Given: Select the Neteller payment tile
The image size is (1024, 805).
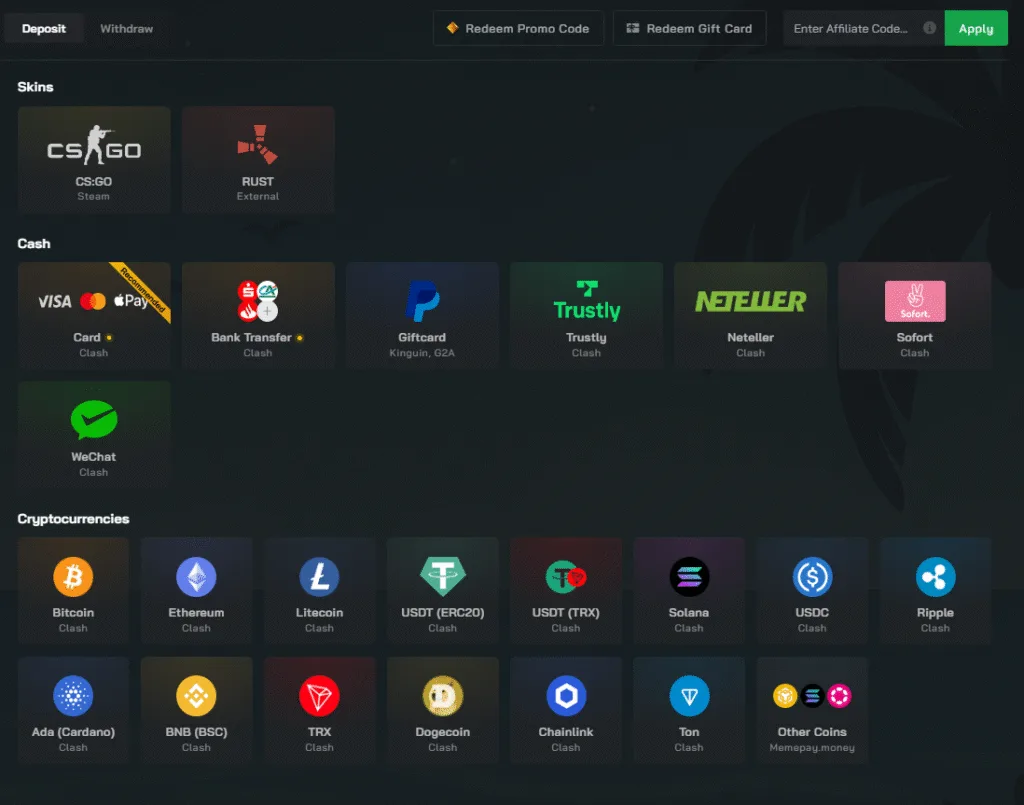Looking at the screenshot, I should coord(750,316).
